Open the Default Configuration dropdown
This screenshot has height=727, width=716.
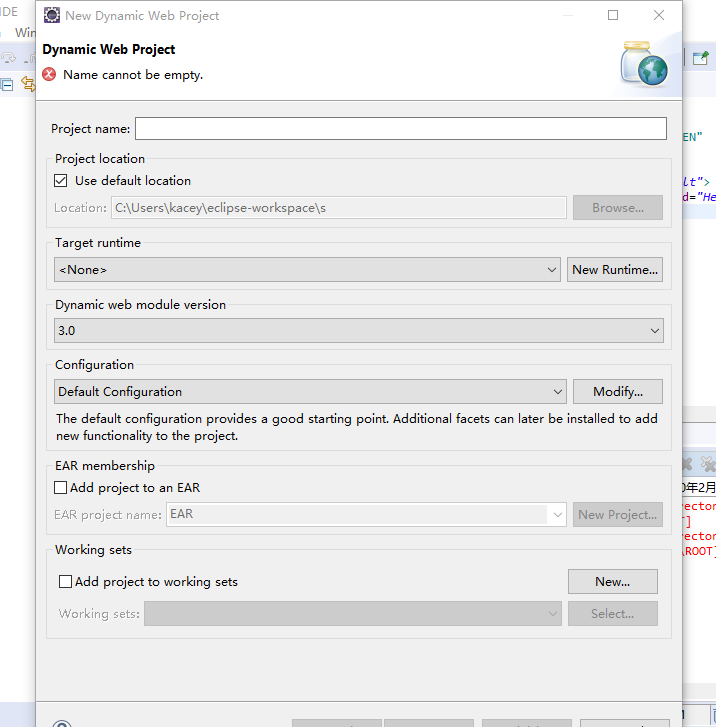click(x=310, y=392)
